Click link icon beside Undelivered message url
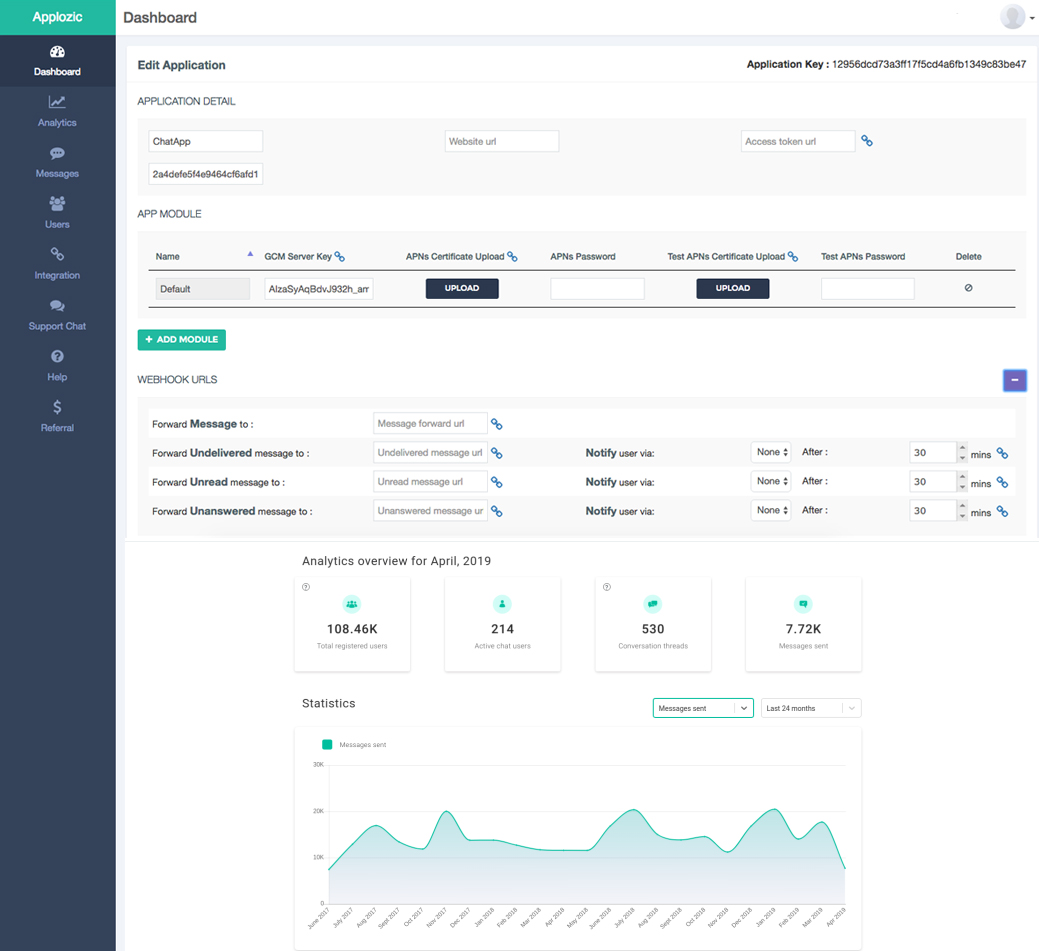The height and width of the screenshot is (951, 1039). (x=496, y=453)
